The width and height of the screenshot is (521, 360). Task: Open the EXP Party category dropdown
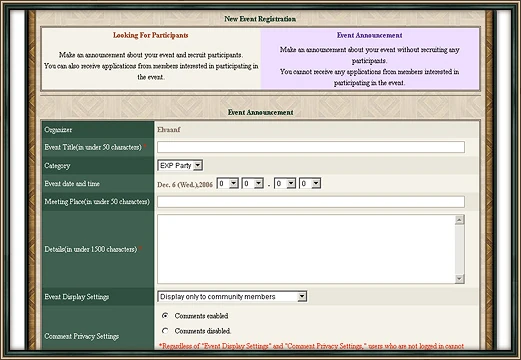(x=180, y=165)
